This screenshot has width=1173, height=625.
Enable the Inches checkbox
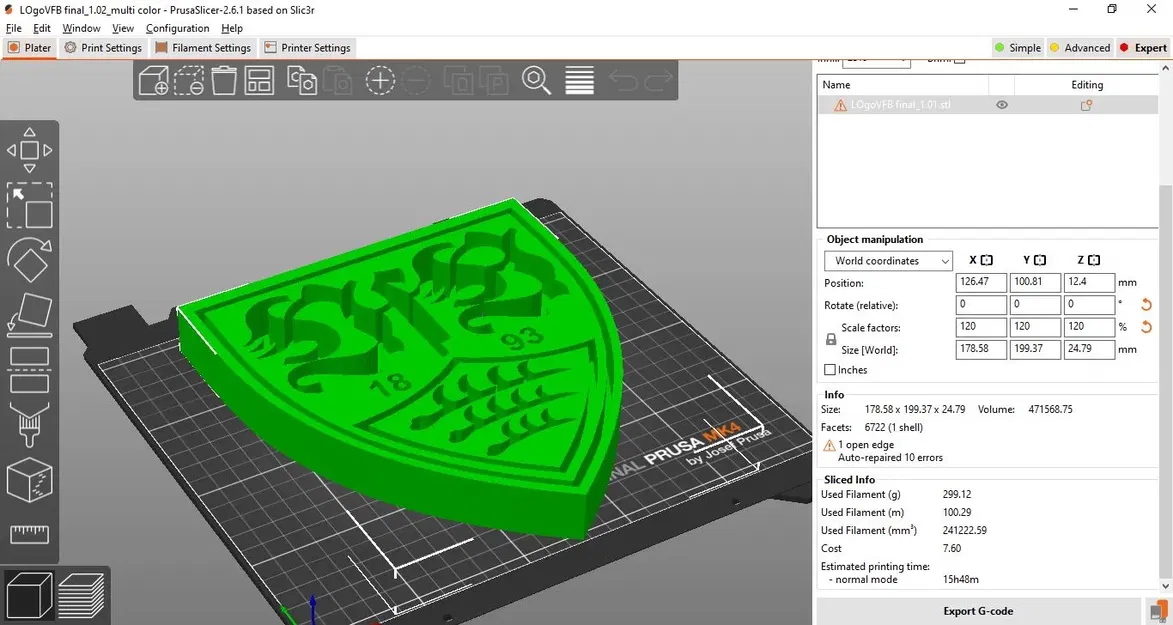pos(830,370)
